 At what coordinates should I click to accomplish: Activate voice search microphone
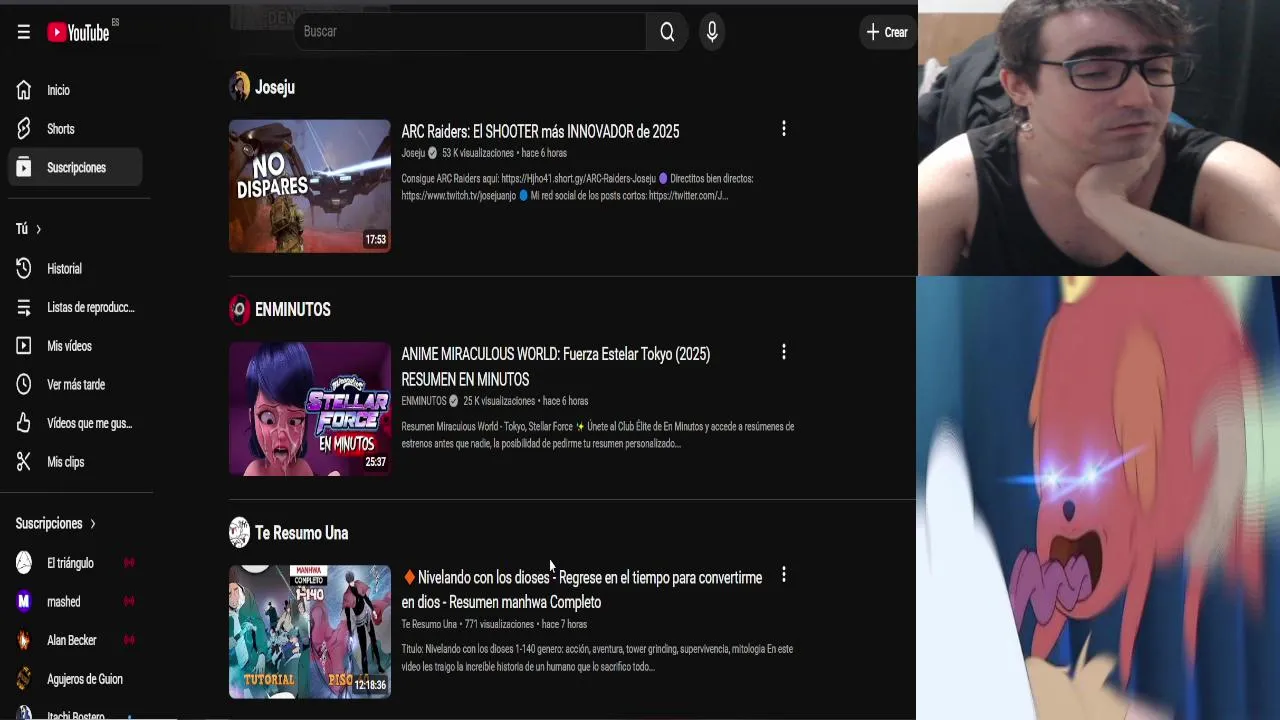[712, 32]
